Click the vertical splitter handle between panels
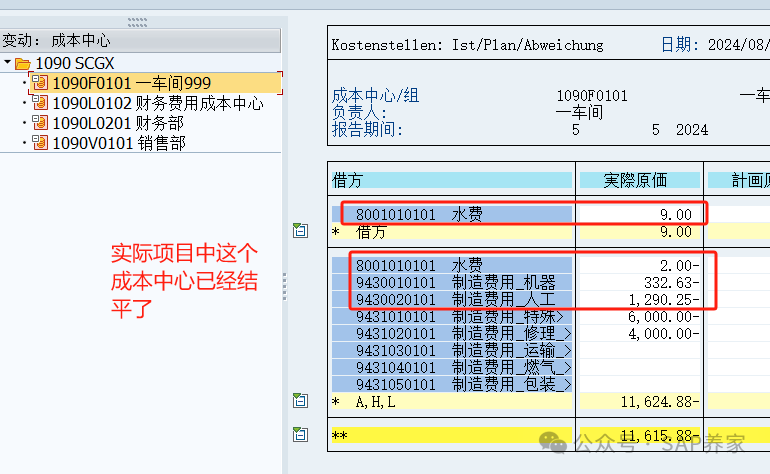Image resolution: width=770 pixels, height=474 pixels. pyautogui.click(x=285, y=286)
